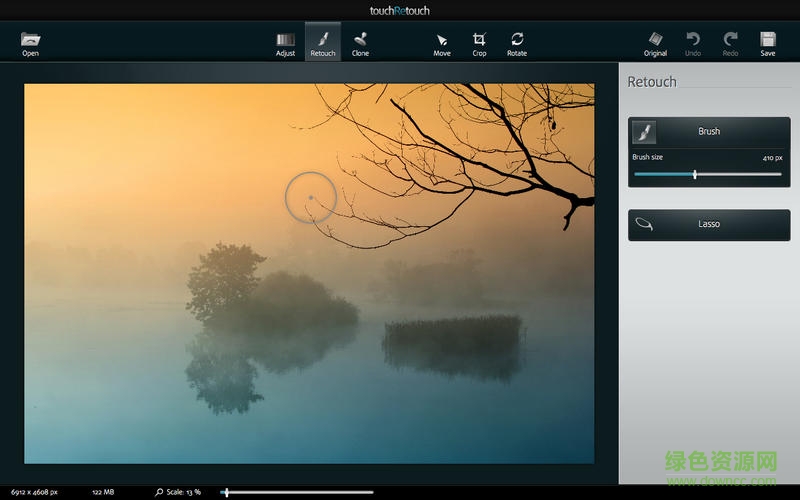
Task: Click the Rotate icon
Action: [x=516, y=43]
